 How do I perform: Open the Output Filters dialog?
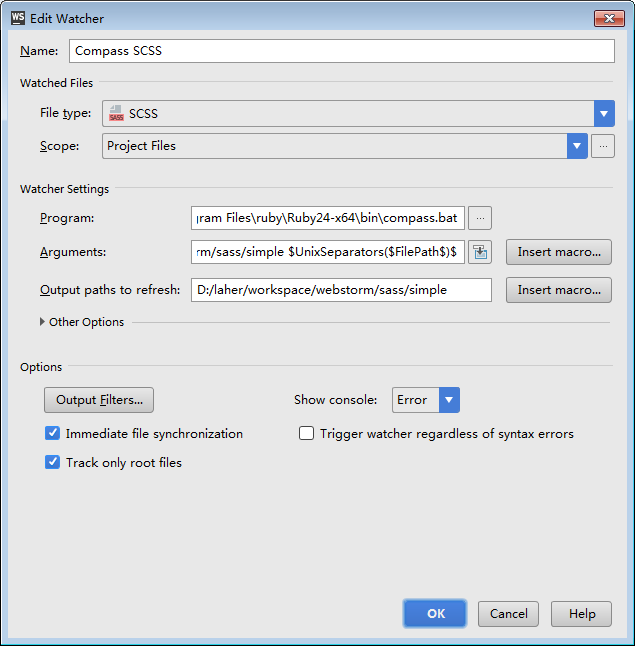(99, 400)
